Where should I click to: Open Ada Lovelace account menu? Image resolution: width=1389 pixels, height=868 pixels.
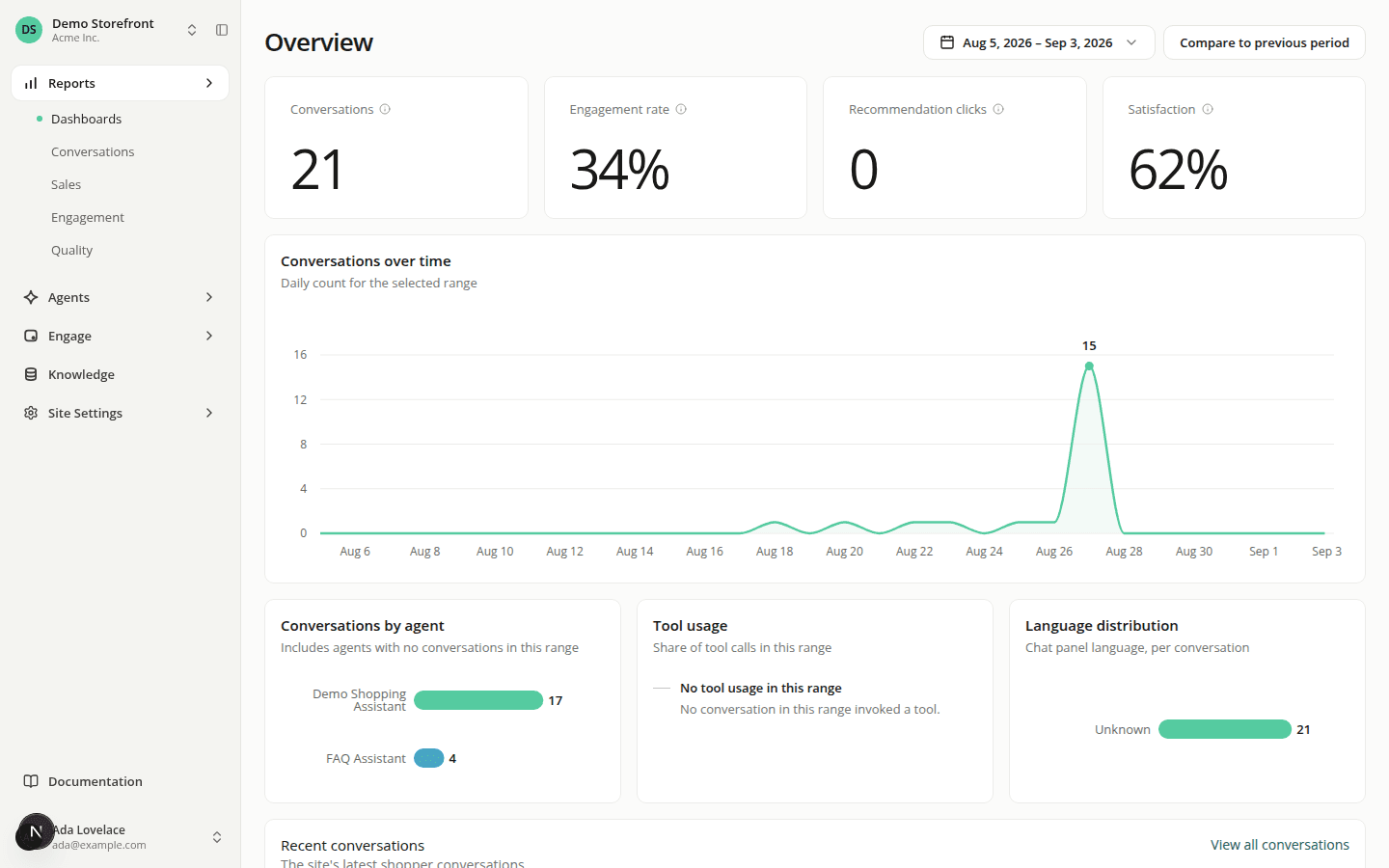(120, 836)
